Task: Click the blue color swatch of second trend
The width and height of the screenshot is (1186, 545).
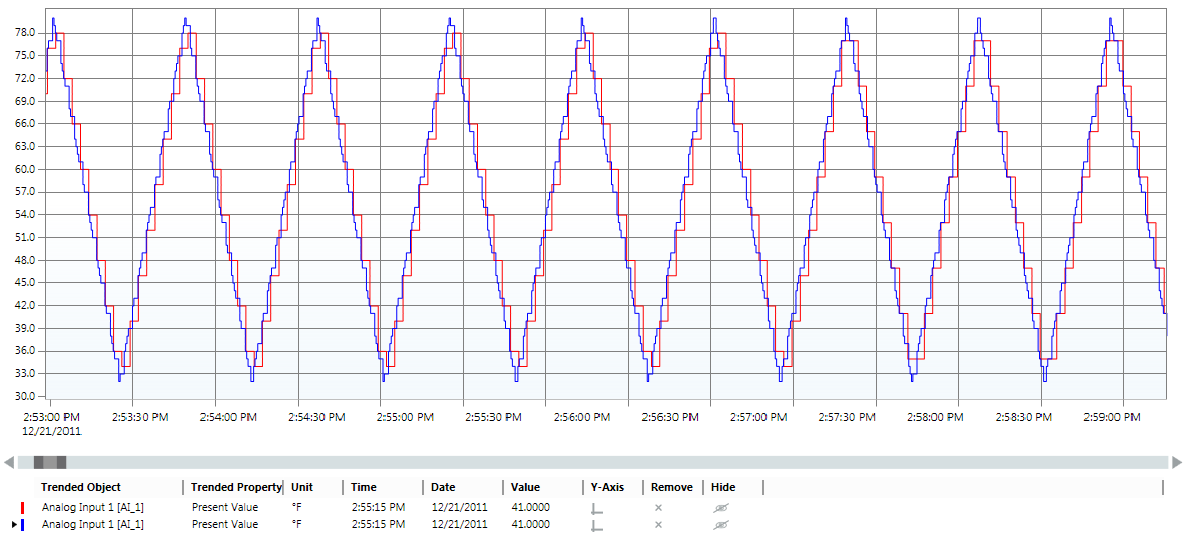Action: [x=22, y=525]
